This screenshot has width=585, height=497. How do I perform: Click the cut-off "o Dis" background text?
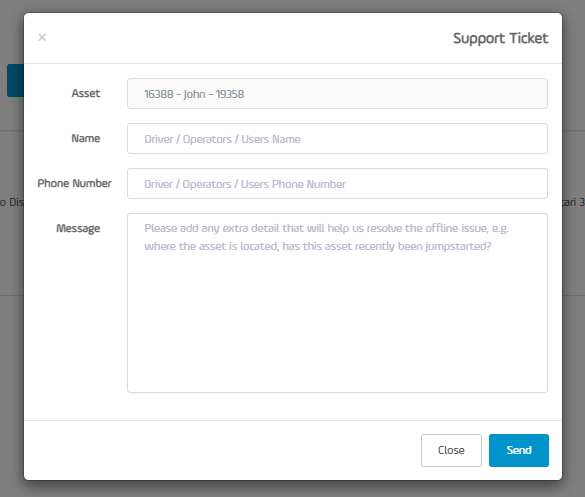[x=12, y=202]
